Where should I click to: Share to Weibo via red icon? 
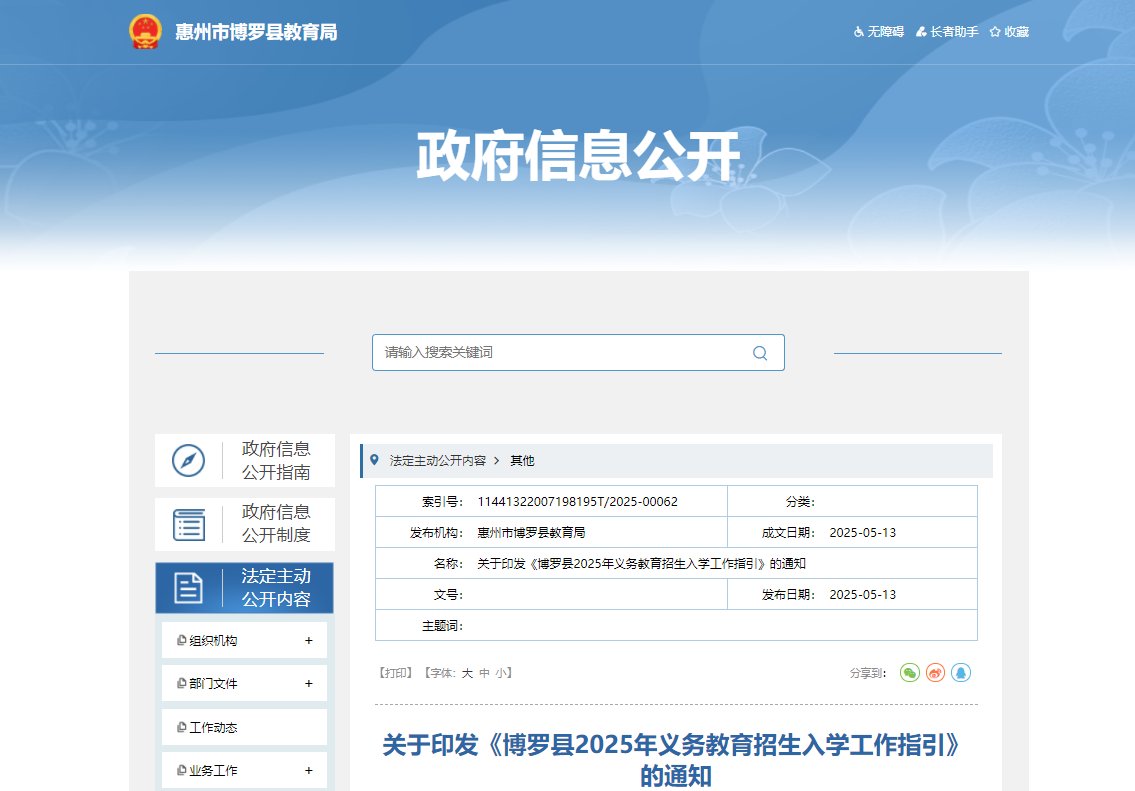(x=935, y=673)
